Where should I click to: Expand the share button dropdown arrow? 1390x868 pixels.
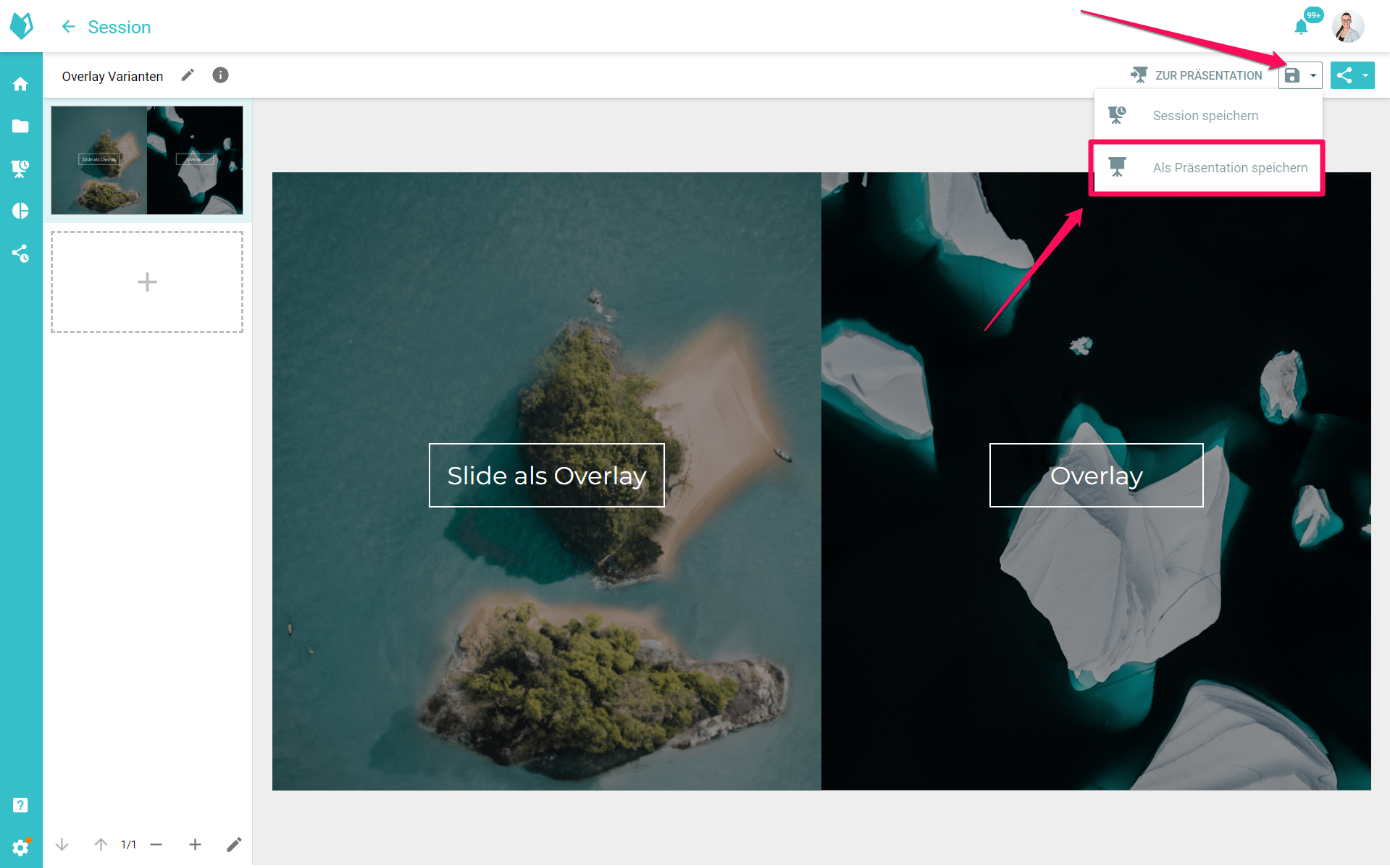(1365, 75)
